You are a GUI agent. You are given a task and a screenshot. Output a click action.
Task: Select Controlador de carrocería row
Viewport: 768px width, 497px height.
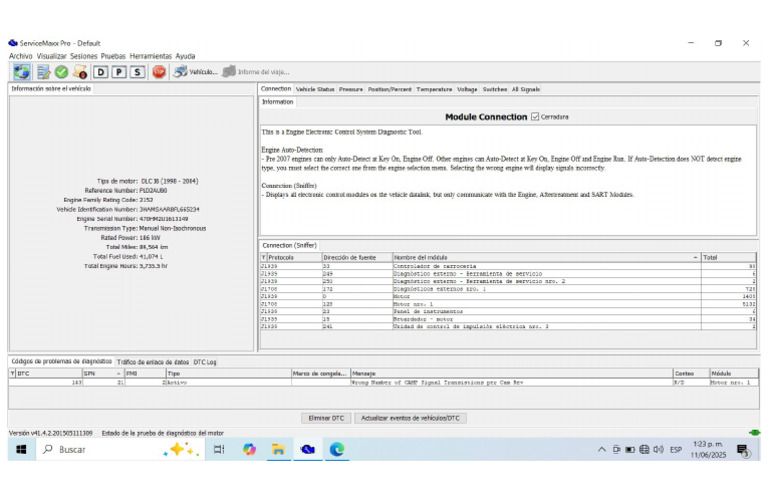click(x=508, y=266)
